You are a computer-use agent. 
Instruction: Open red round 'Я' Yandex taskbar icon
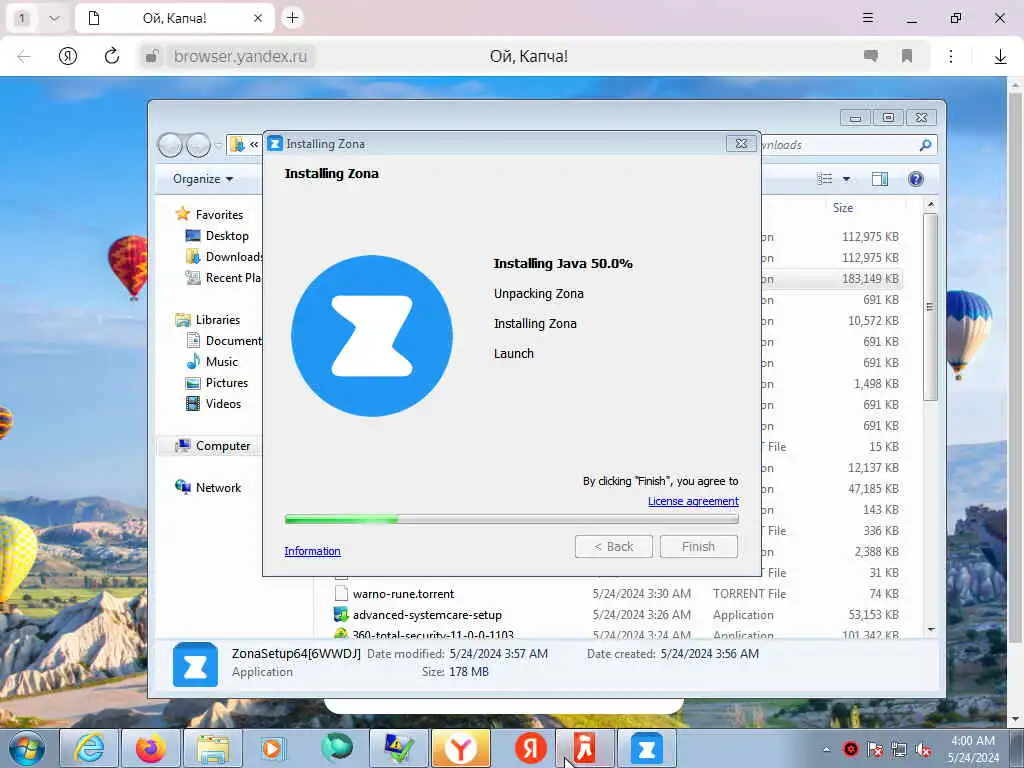(530, 748)
